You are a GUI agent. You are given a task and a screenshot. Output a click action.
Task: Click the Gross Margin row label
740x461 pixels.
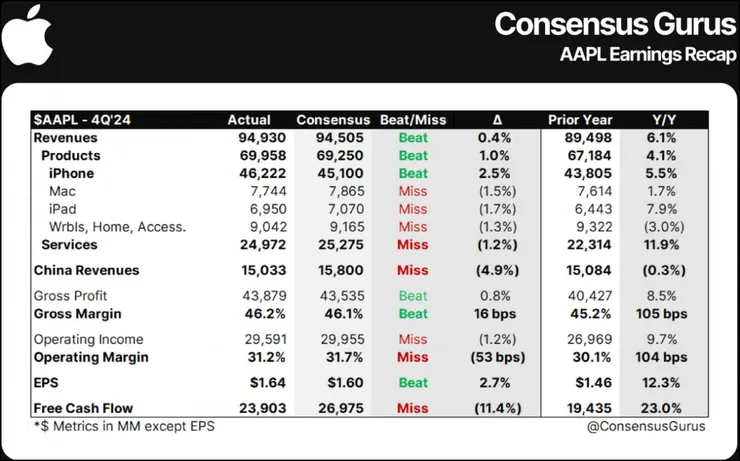(79, 313)
